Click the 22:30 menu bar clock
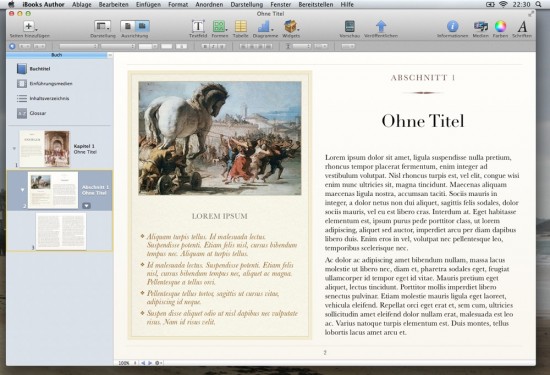Image resolution: width=550 pixels, height=375 pixels. point(521,5)
